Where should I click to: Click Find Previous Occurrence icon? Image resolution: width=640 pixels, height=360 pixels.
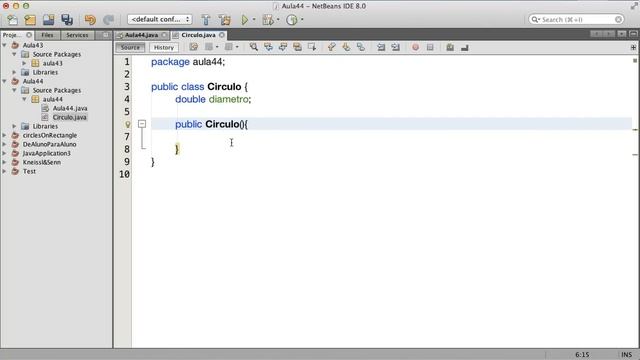coord(268,47)
